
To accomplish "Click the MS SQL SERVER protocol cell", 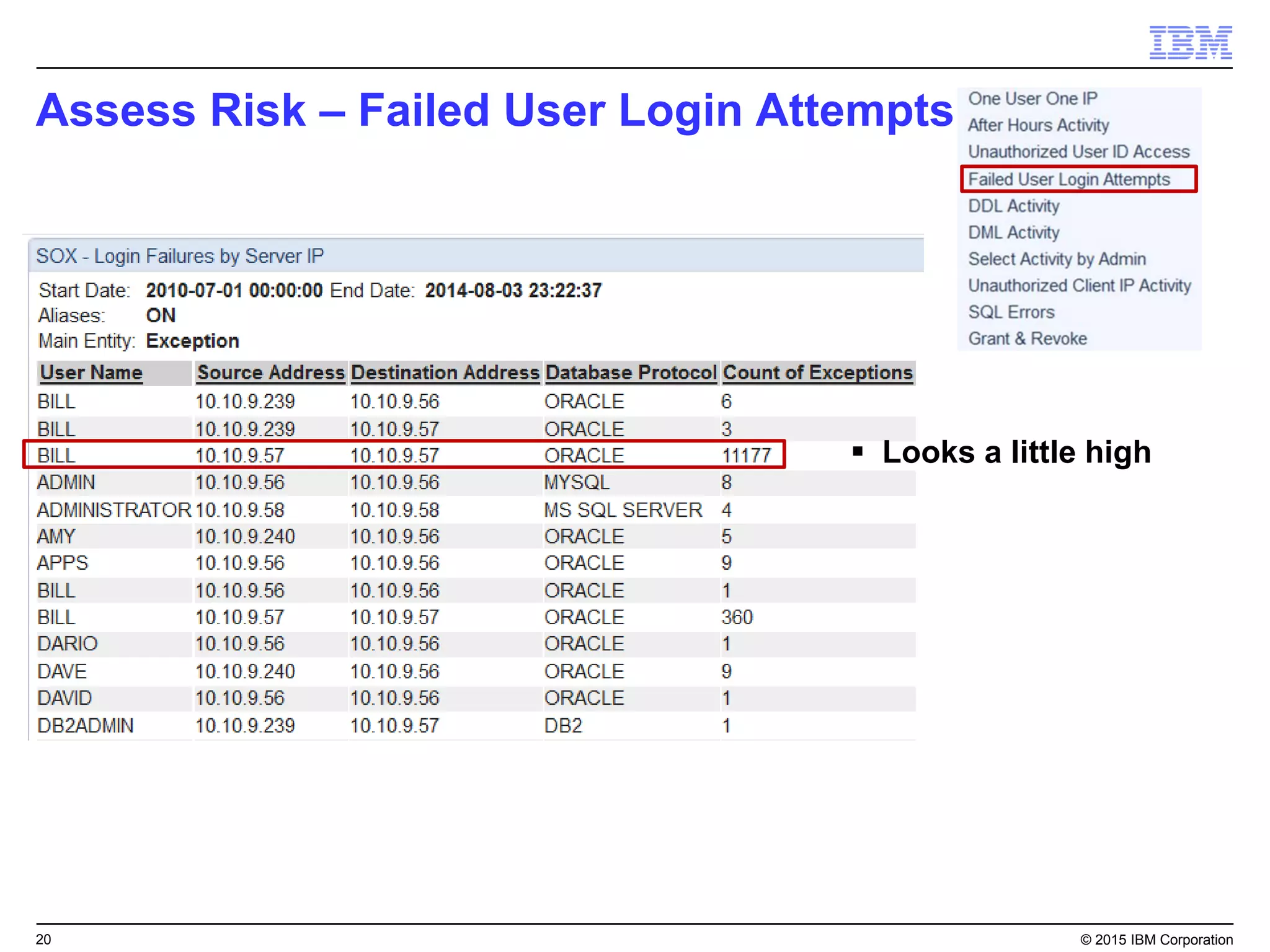I will pyautogui.click(x=623, y=510).
